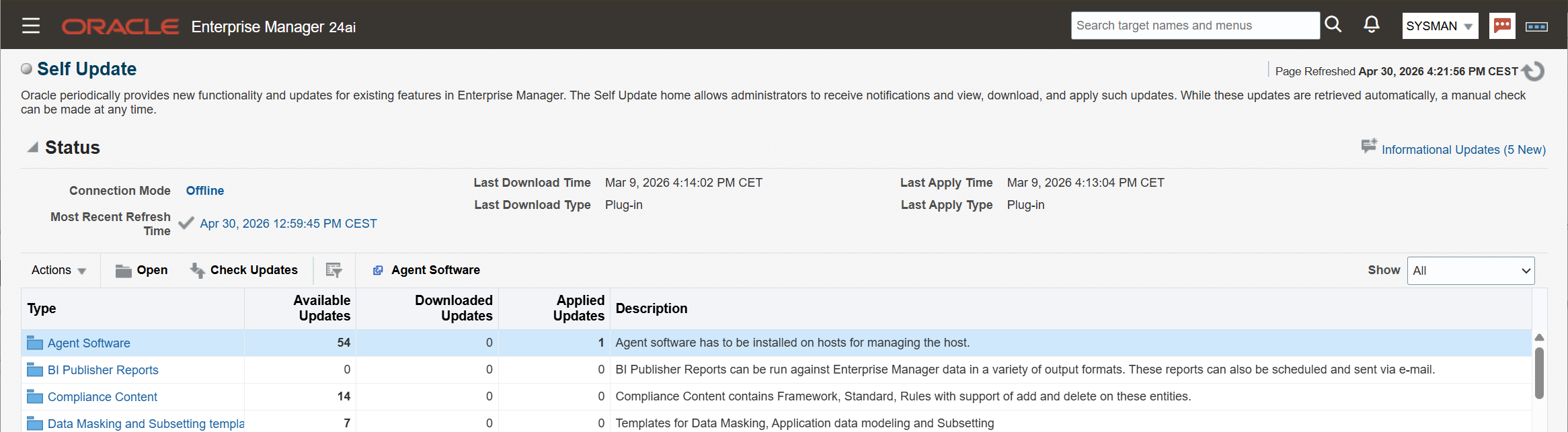The width and height of the screenshot is (1568, 432).
Task: Click the search magnifier icon
Action: coord(1333,25)
